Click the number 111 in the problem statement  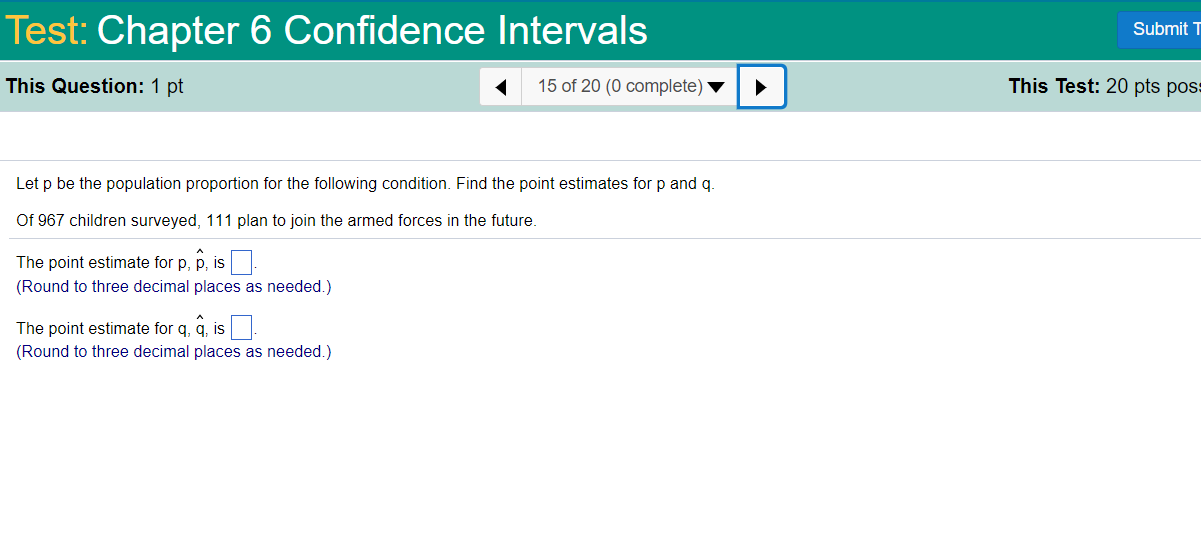(220, 221)
